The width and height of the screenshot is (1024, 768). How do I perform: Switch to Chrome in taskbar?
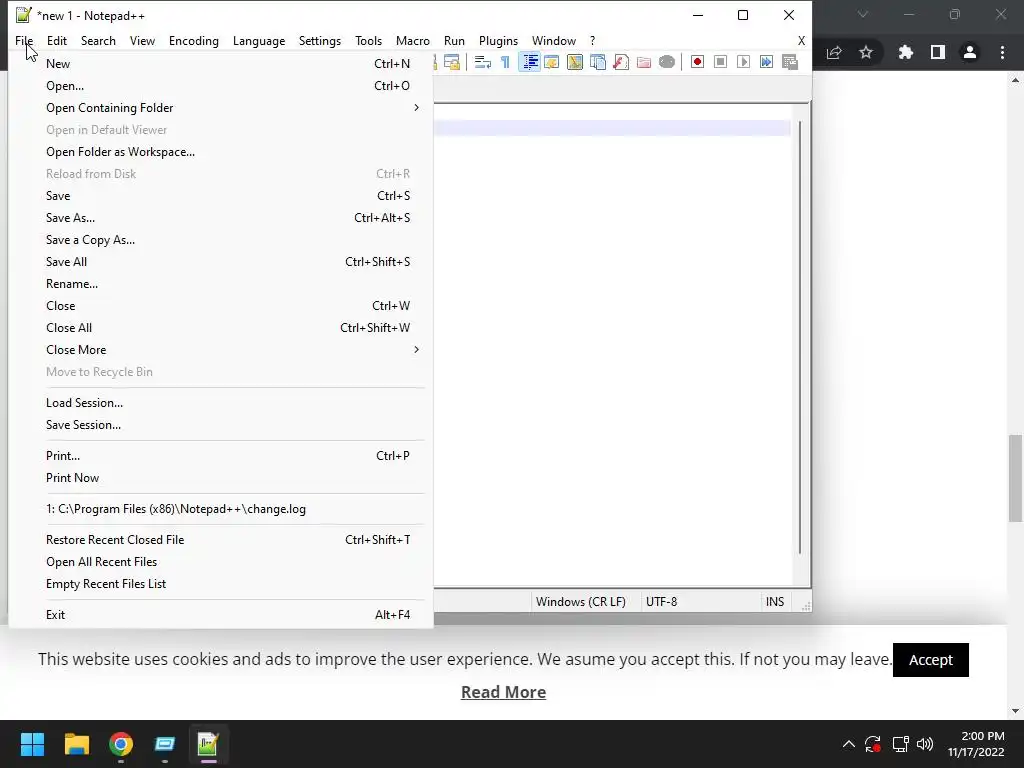[121, 744]
